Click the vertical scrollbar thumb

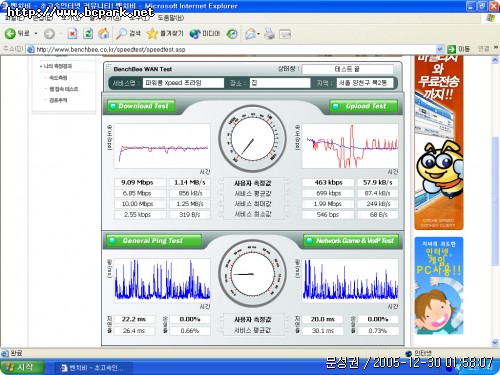[x=495, y=200]
